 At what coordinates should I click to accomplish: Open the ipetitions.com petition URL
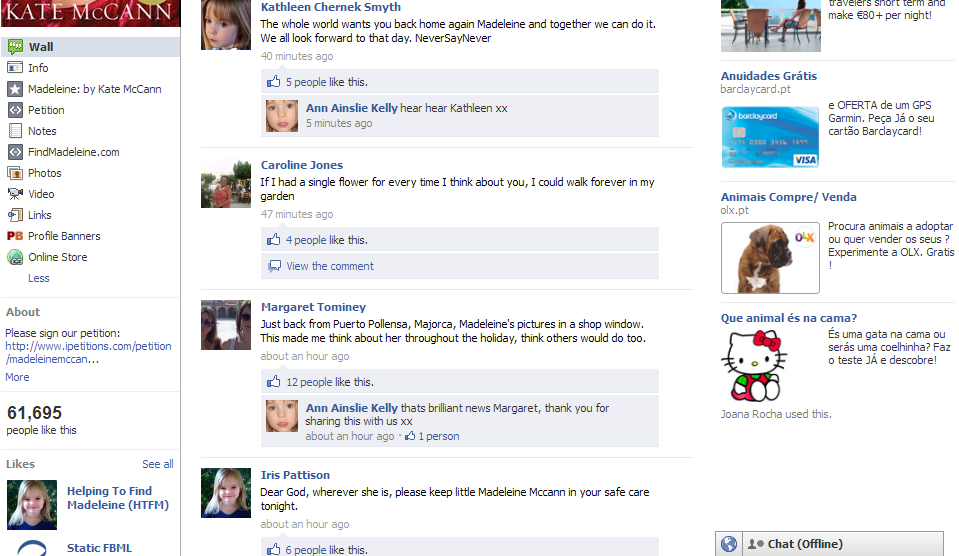pyautogui.click(x=88, y=353)
